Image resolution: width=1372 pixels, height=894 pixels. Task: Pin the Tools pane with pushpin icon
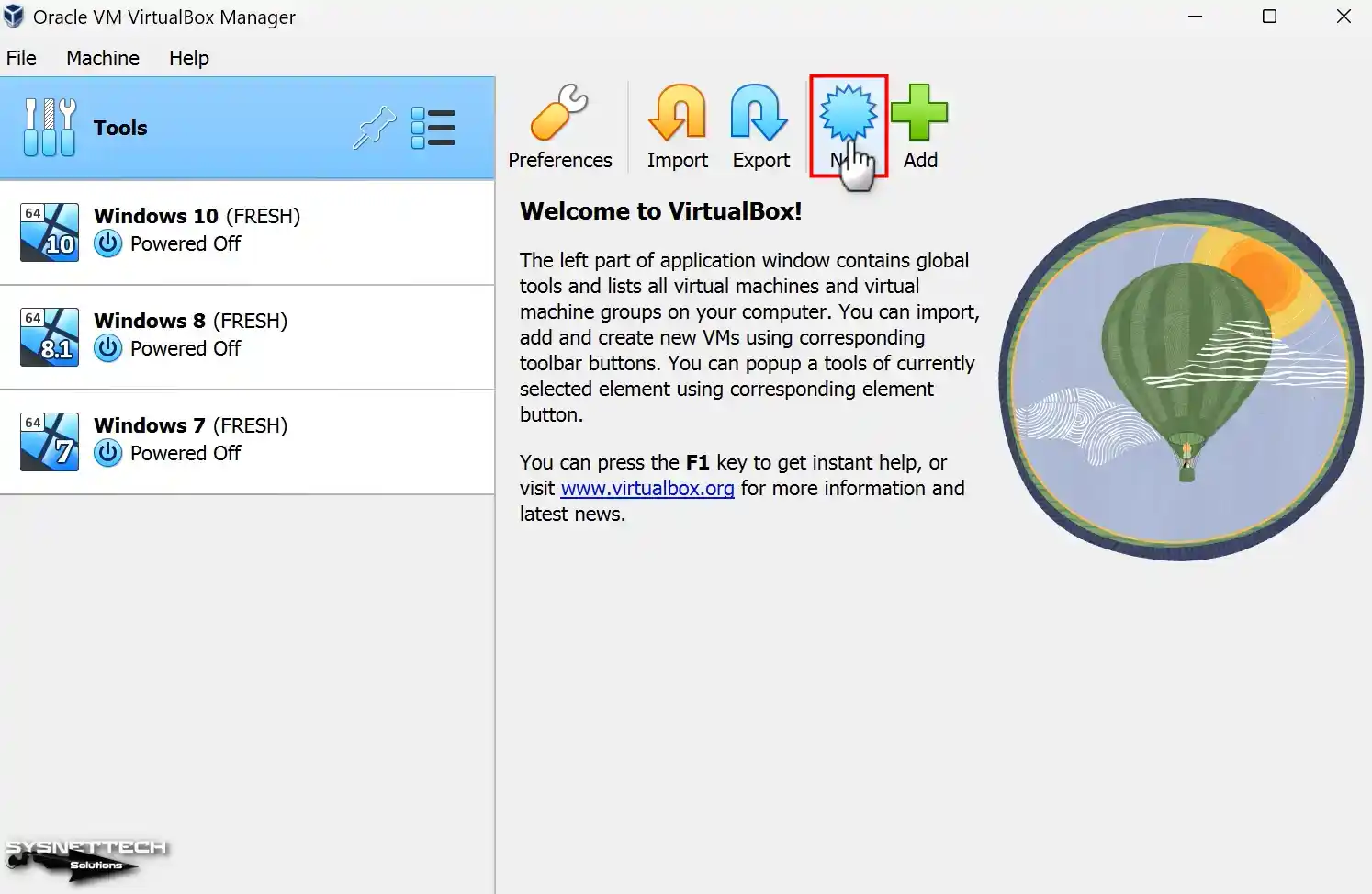[374, 128]
